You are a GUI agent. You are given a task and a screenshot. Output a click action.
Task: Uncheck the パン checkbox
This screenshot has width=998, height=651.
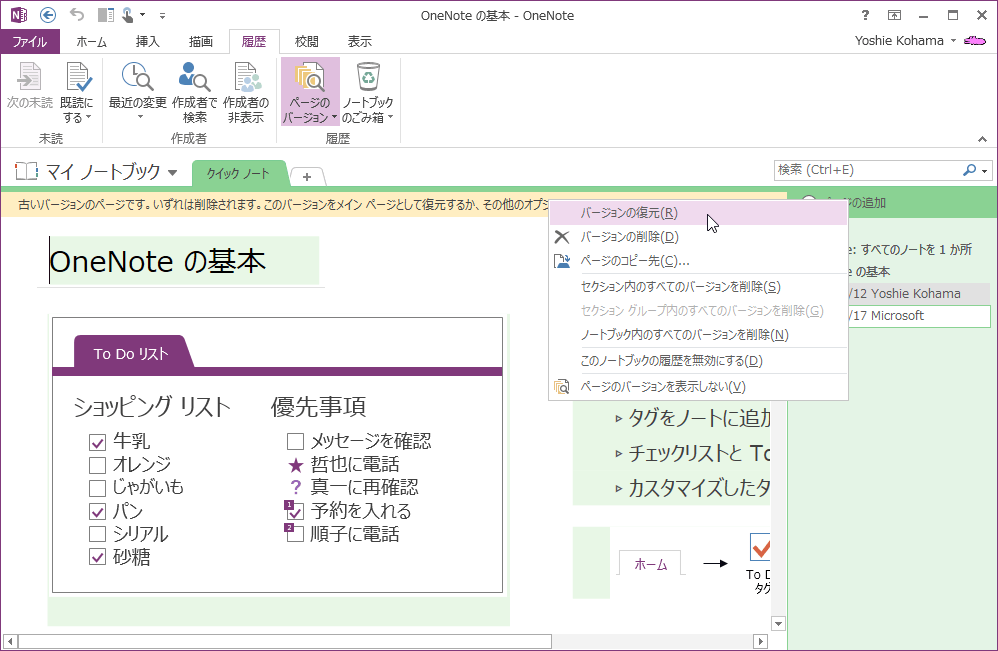(x=97, y=511)
